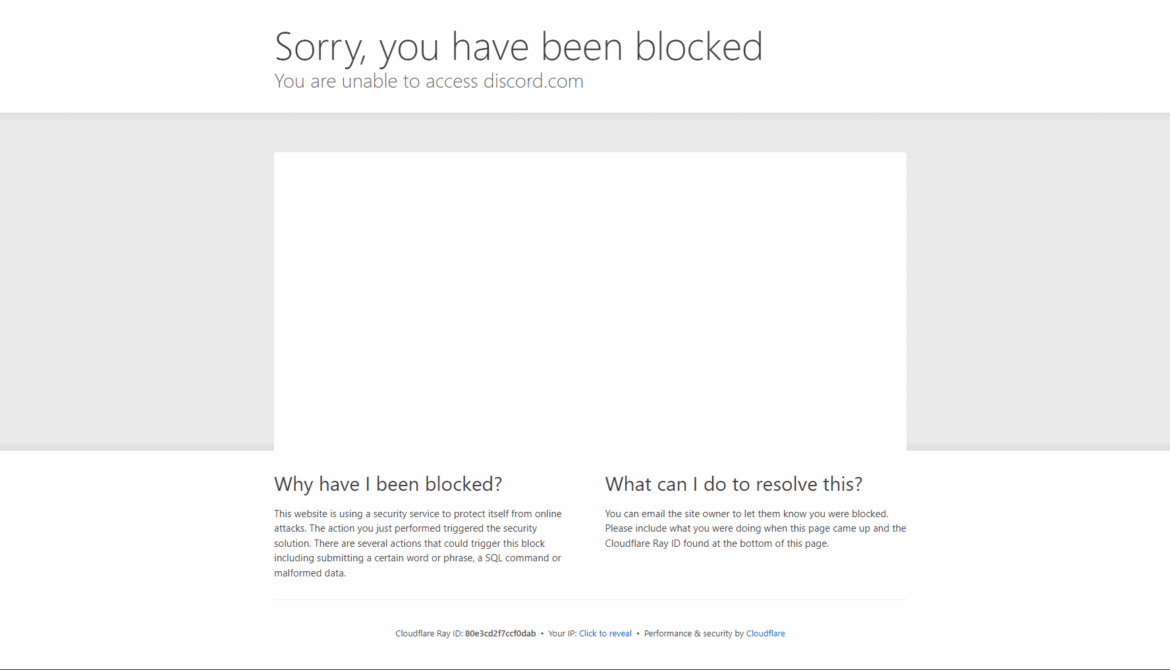Image resolution: width=1170 pixels, height=670 pixels.
Task: Click the "You are unable to access discord.com" subtitle
Action: [x=428, y=81]
